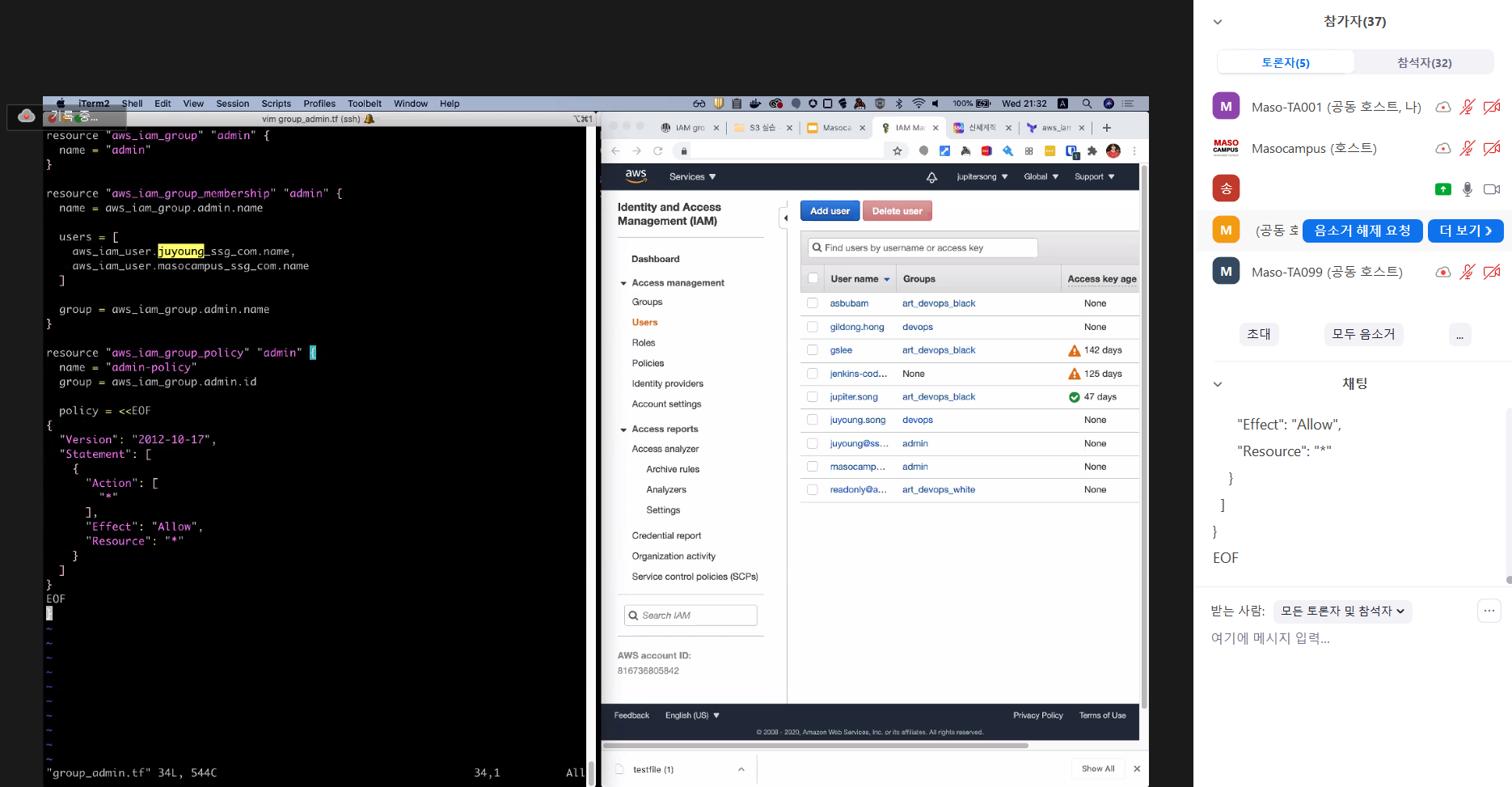The width and height of the screenshot is (1512, 787).
Task: Click the browser reload icon
Action: 658,151
